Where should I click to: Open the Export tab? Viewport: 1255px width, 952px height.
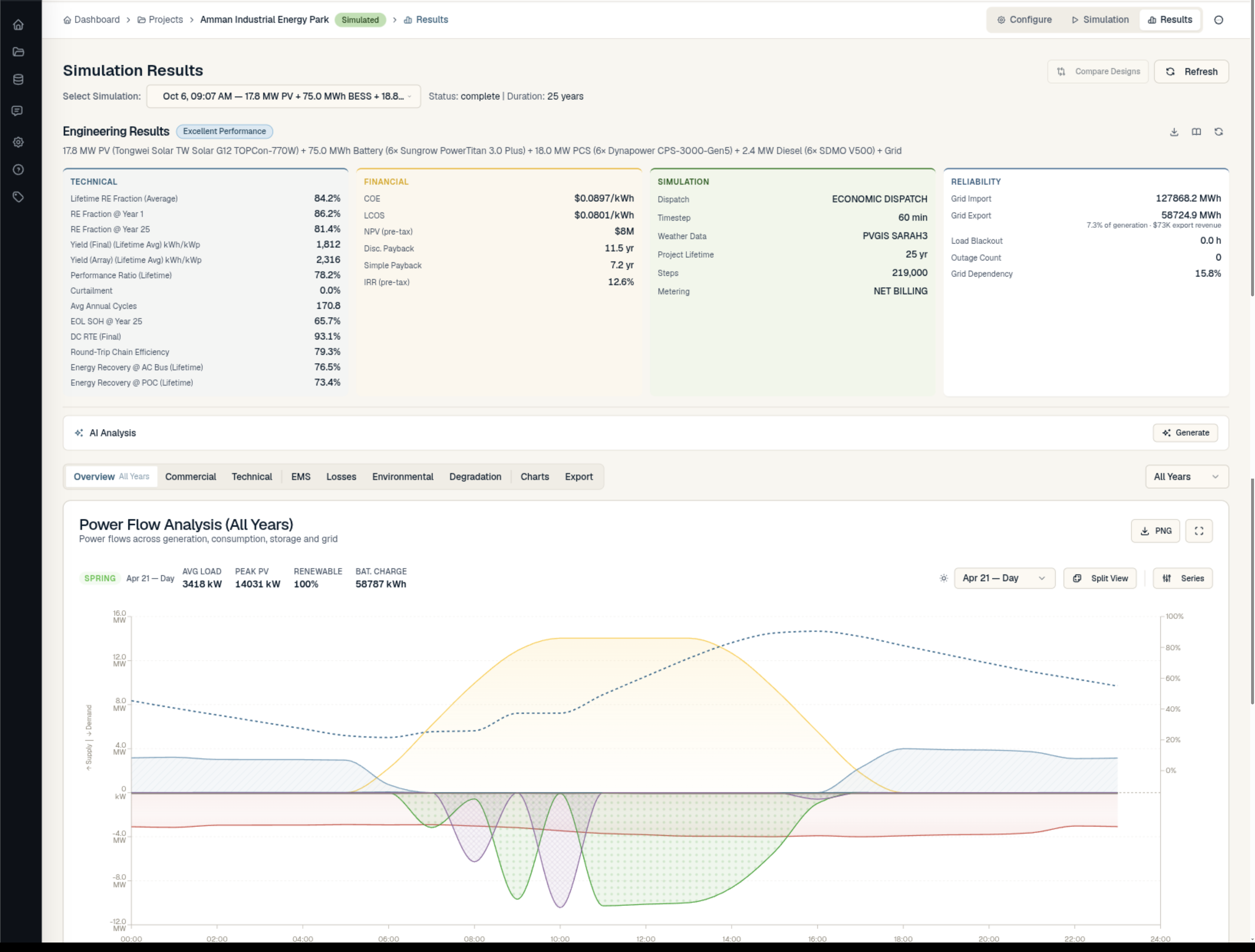click(579, 477)
